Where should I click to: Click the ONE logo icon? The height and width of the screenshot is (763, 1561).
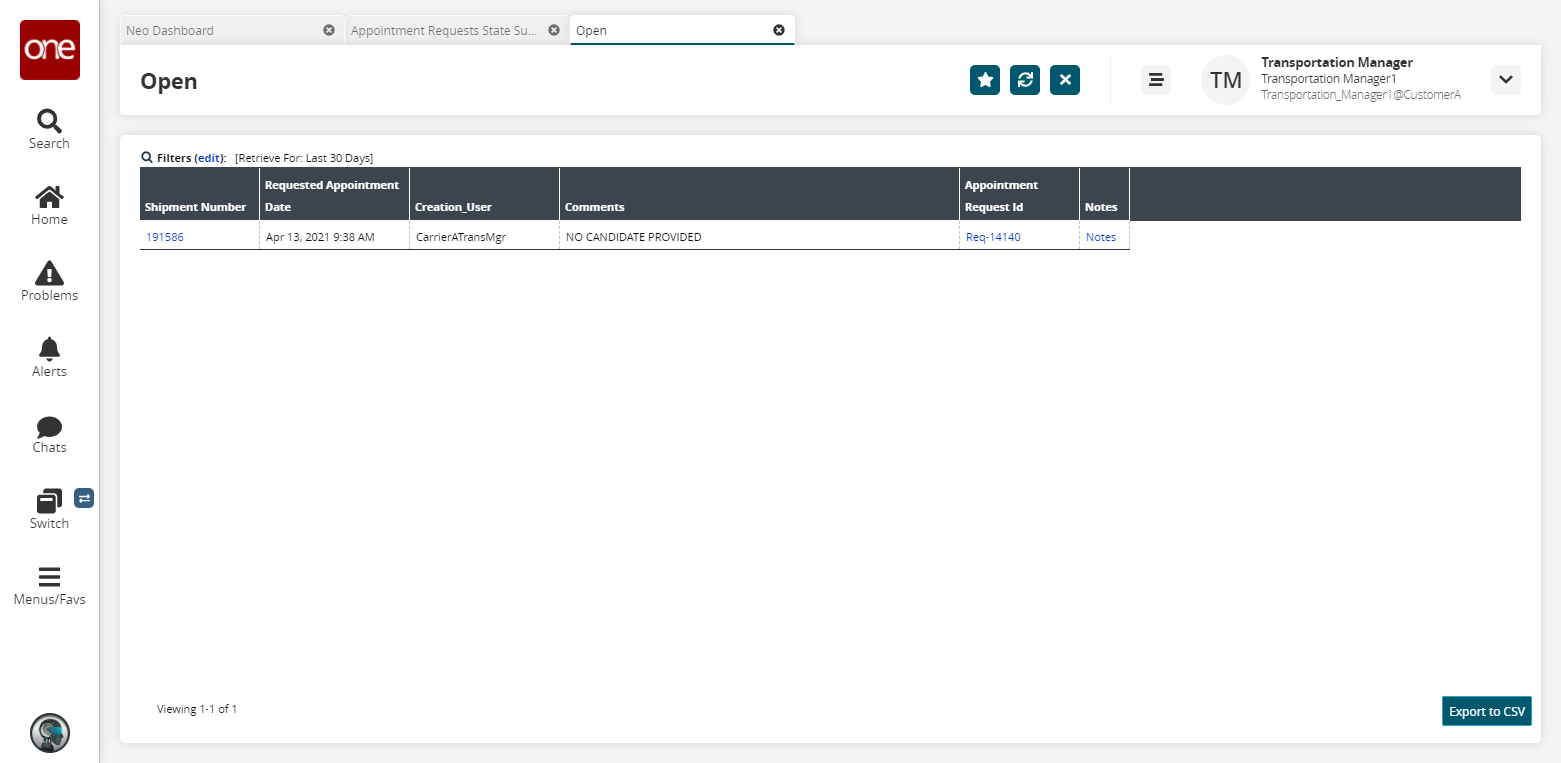pyautogui.click(x=49, y=50)
